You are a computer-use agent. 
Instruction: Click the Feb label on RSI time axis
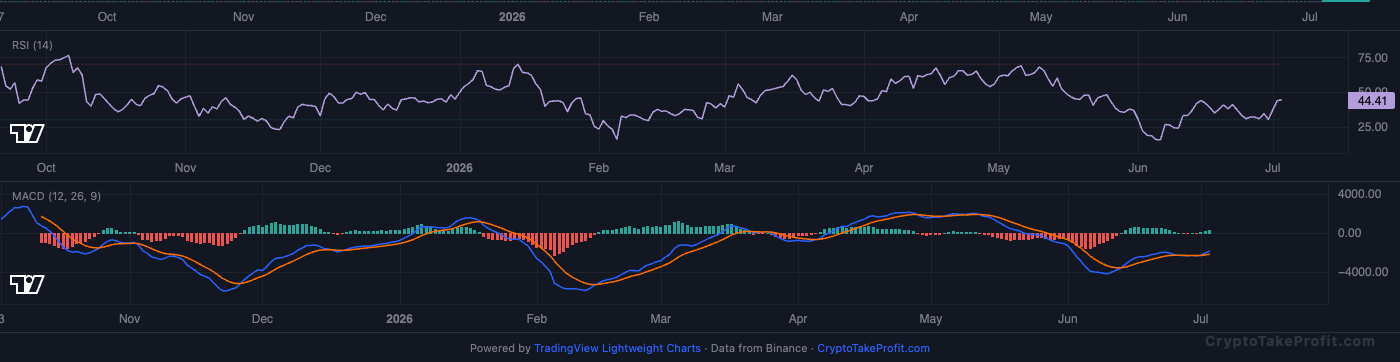[598, 168]
